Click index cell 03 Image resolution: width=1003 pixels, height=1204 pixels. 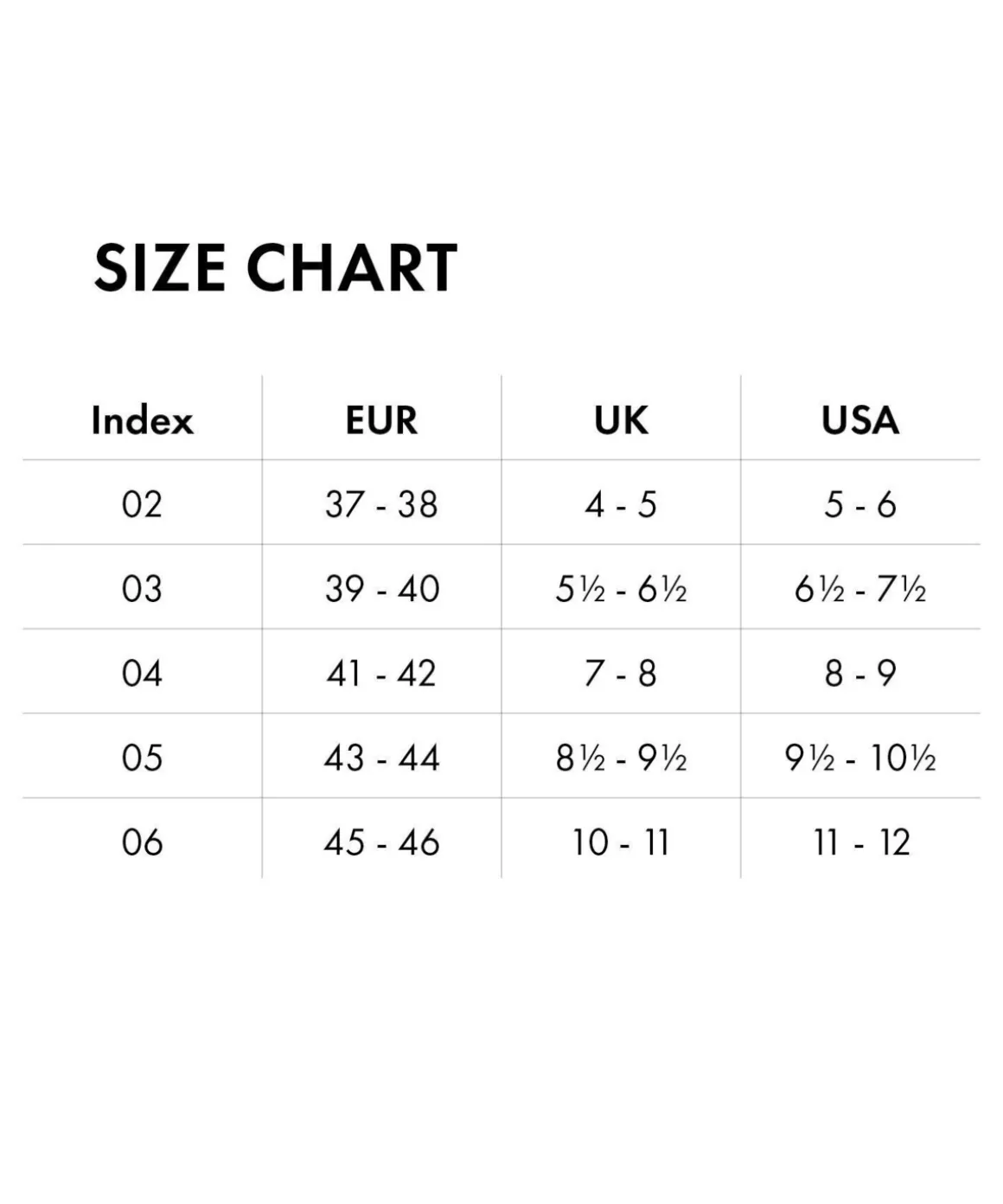(x=142, y=589)
